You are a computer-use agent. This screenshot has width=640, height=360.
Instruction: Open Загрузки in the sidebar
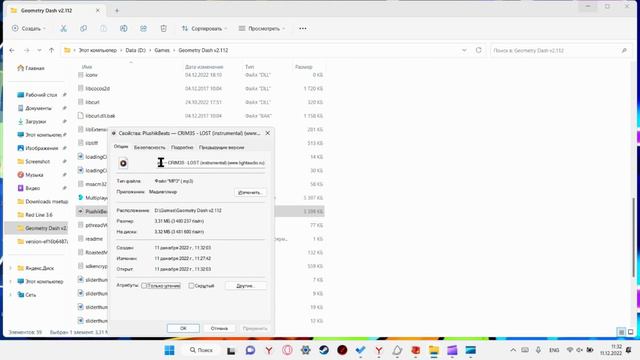(36, 122)
